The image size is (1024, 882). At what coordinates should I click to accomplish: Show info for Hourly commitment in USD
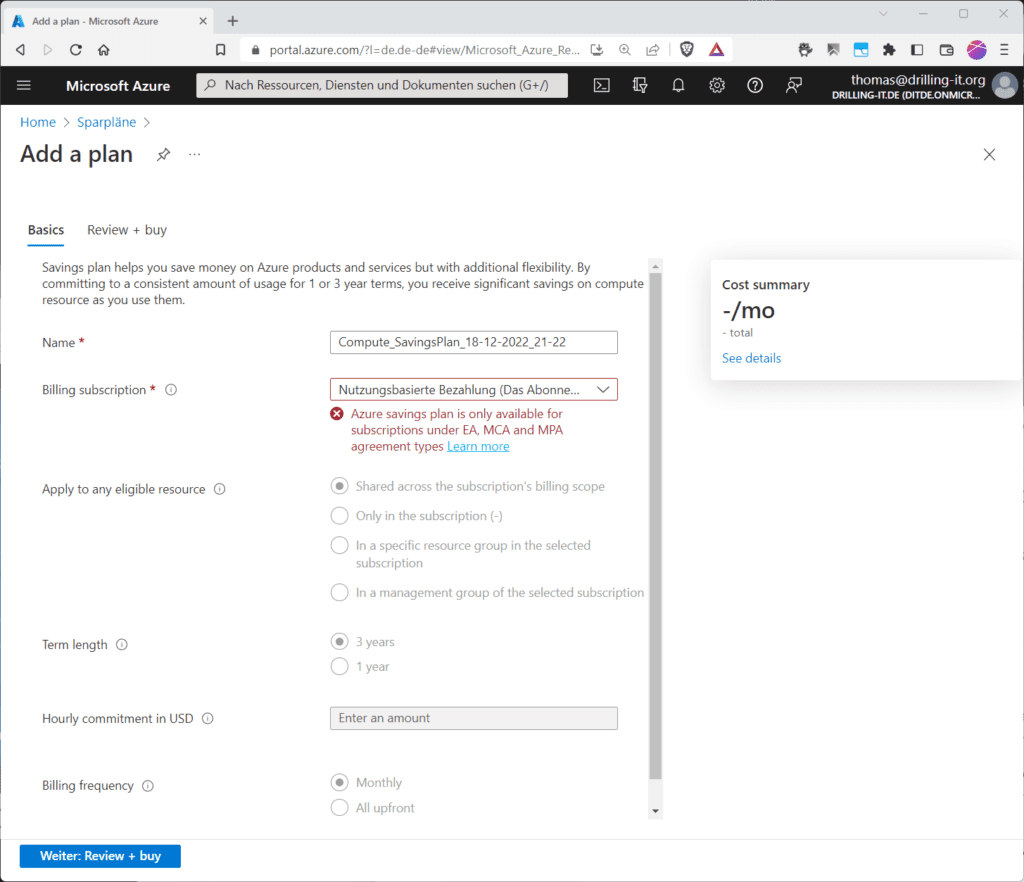click(x=208, y=718)
